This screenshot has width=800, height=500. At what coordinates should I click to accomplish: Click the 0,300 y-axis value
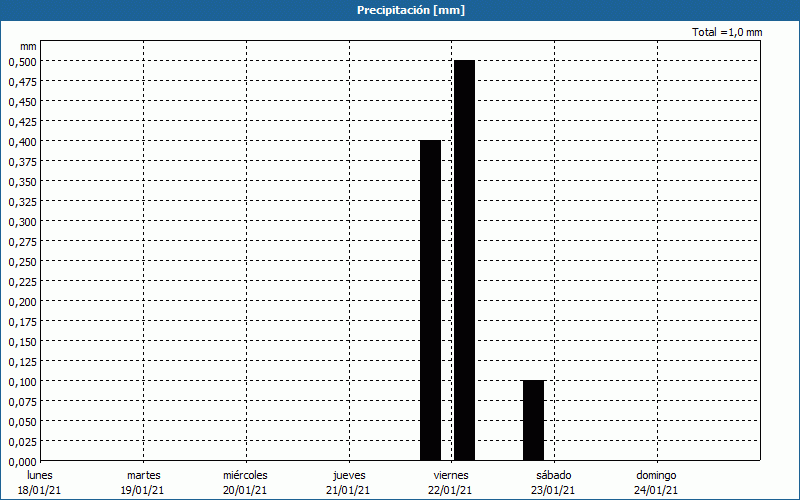pos(23,221)
